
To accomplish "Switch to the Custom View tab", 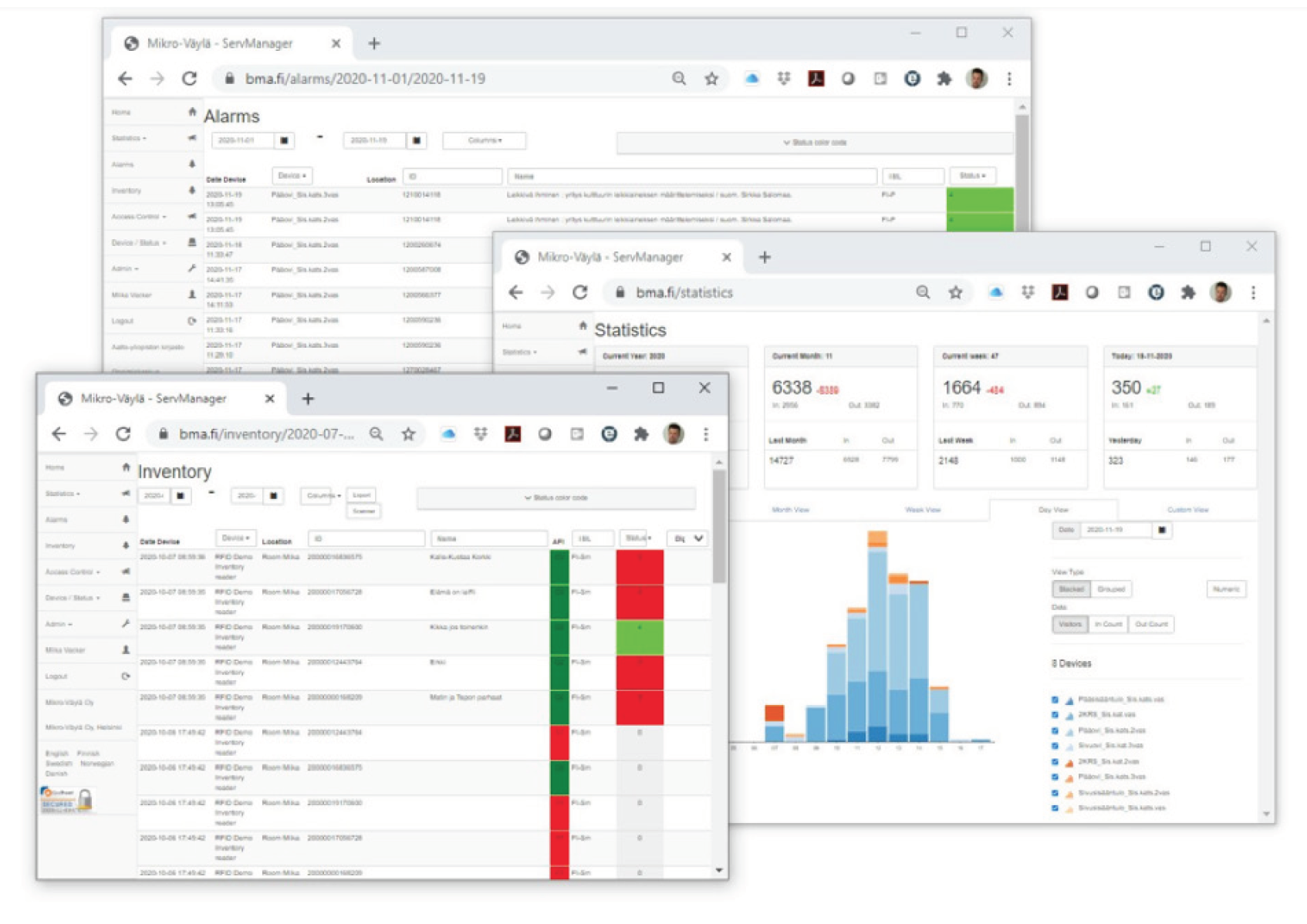I will (1187, 510).
